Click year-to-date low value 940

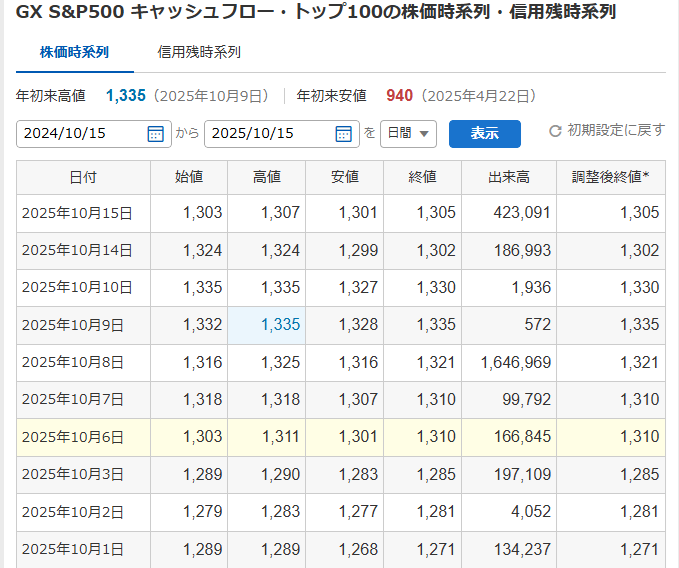click(x=399, y=96)
